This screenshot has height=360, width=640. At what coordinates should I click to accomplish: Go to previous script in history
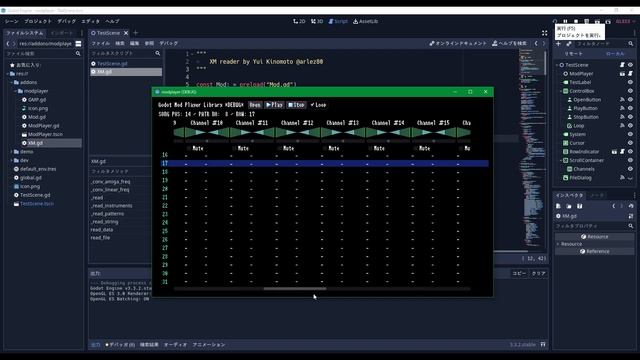[536, 43]
